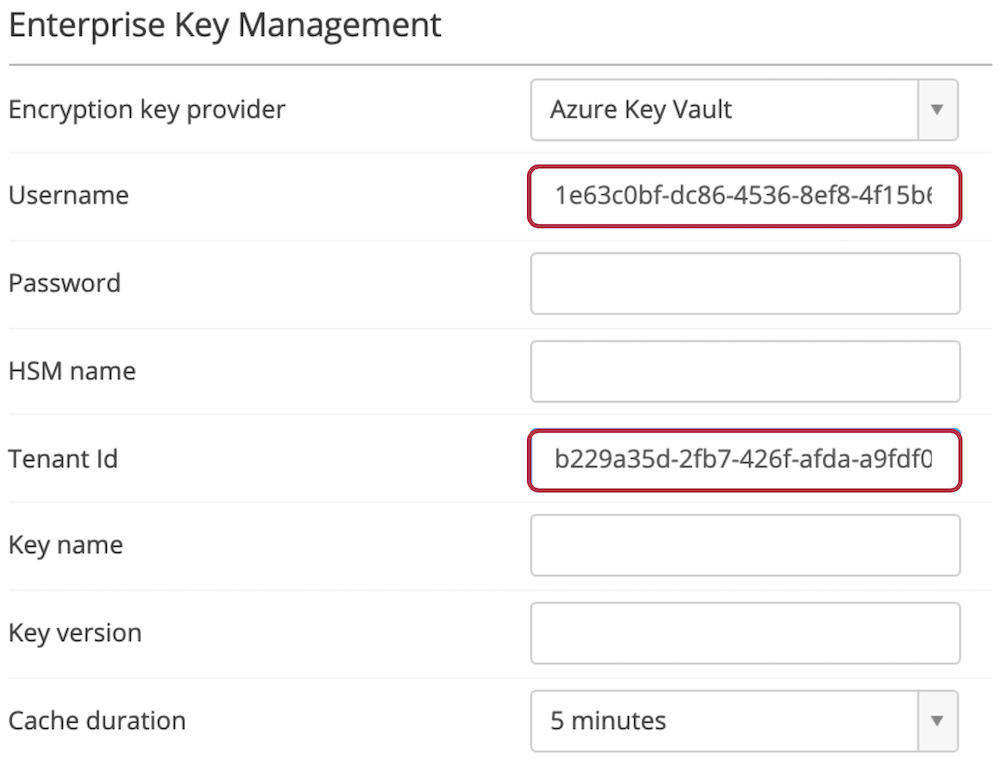Activate the Key version text box
This screenshot has width=1000, height=763.
(x=745, y=633)
